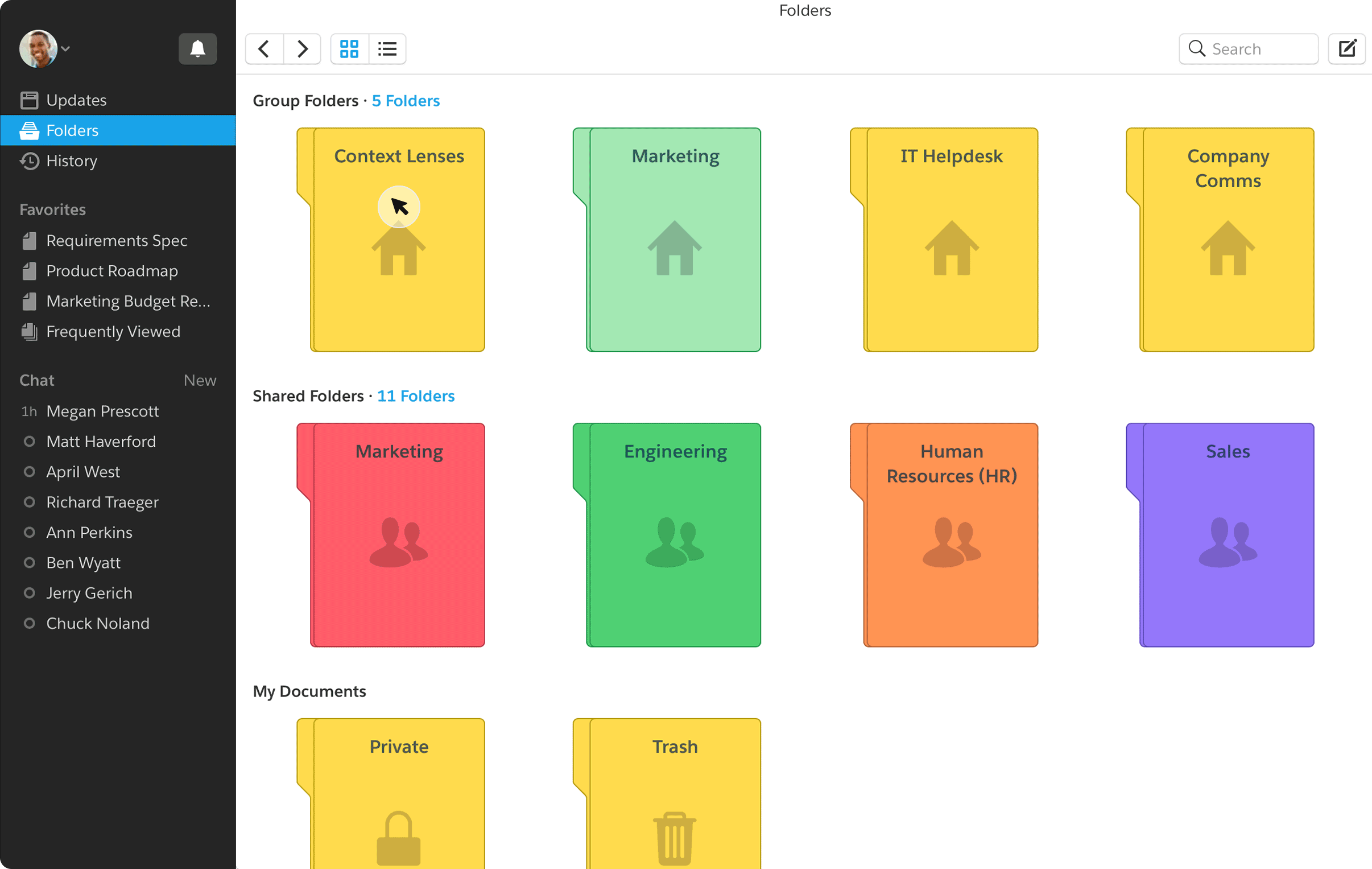Click the 11 Folders link

pos(416,396)
